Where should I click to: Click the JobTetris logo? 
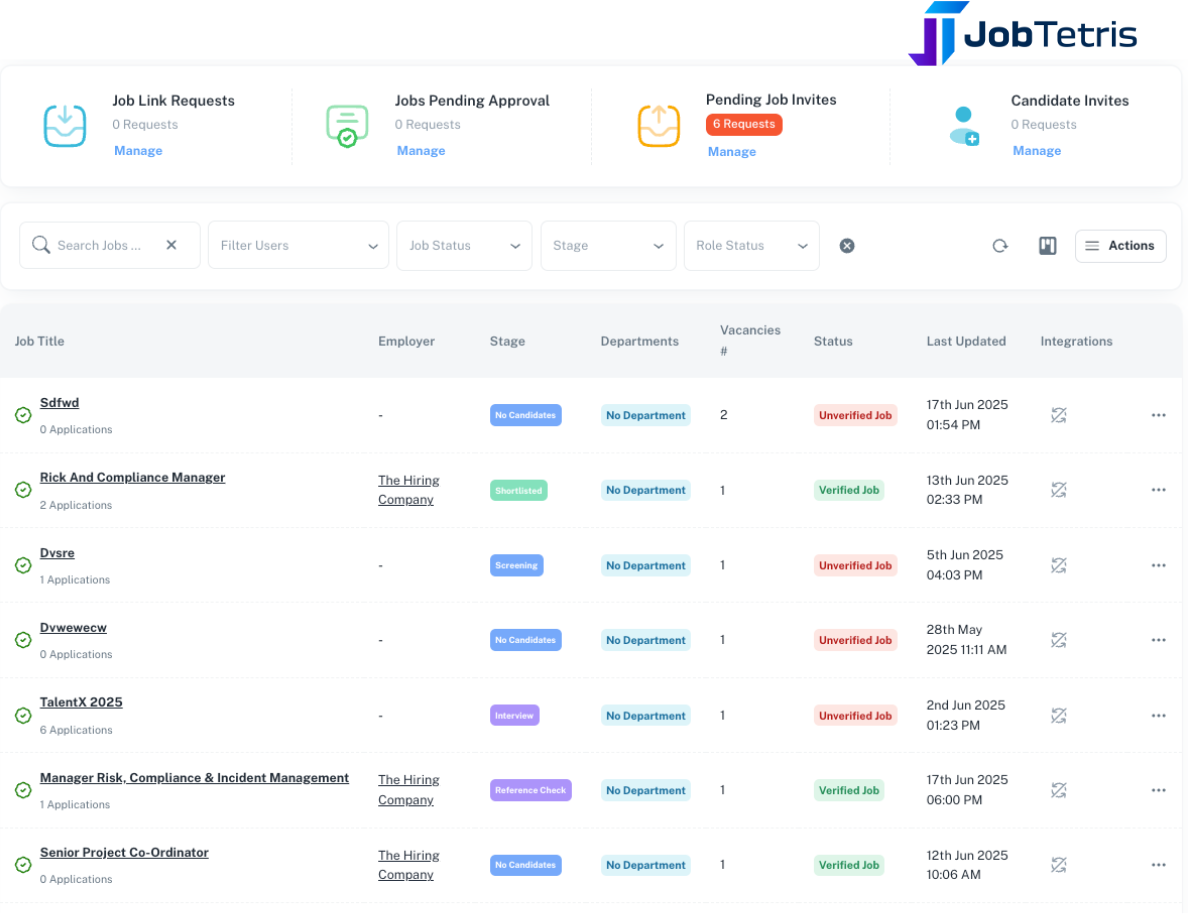pos(1022,33)
